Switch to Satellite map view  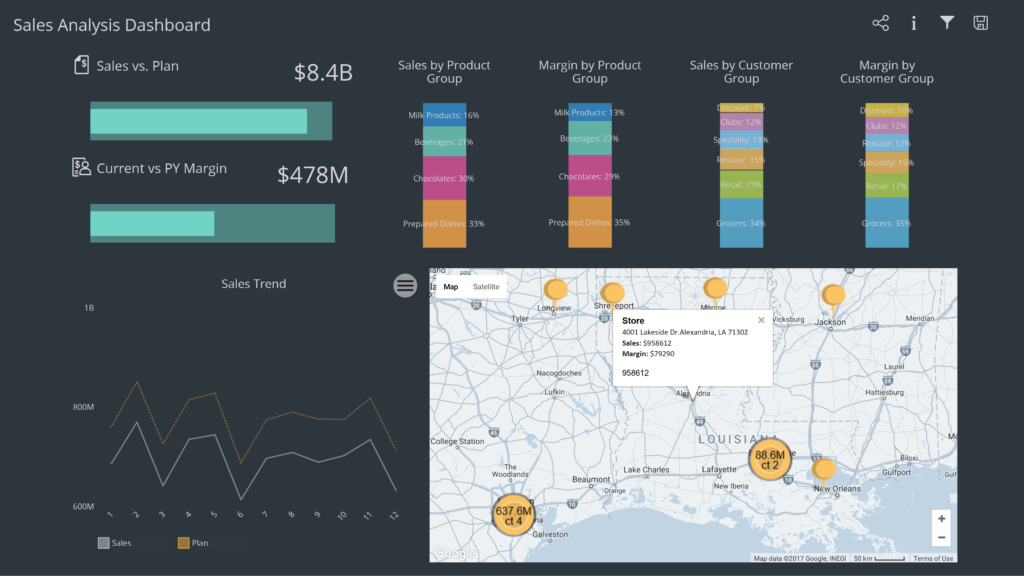[486, 286]
